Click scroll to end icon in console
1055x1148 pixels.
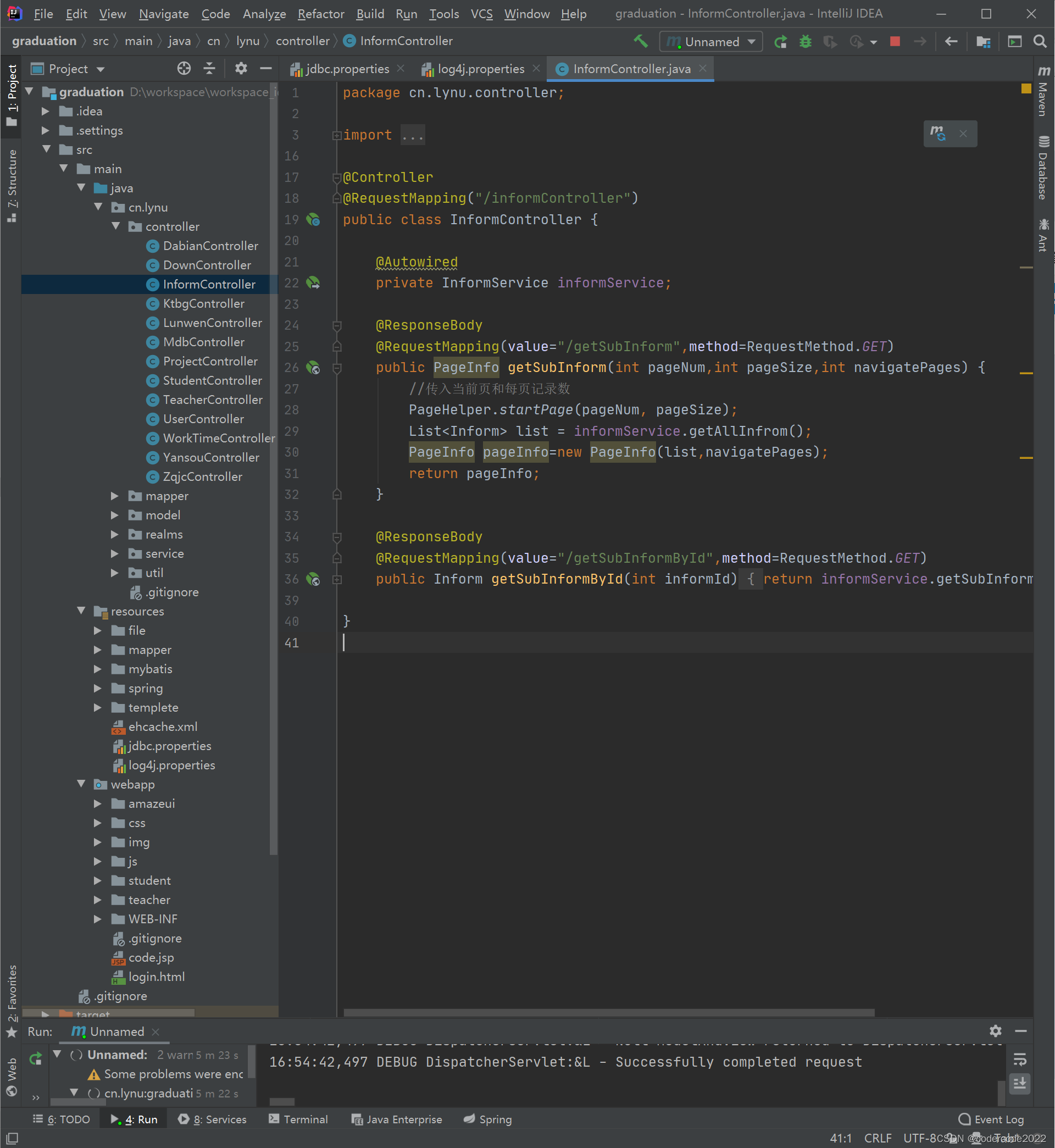[1020, 1083]
